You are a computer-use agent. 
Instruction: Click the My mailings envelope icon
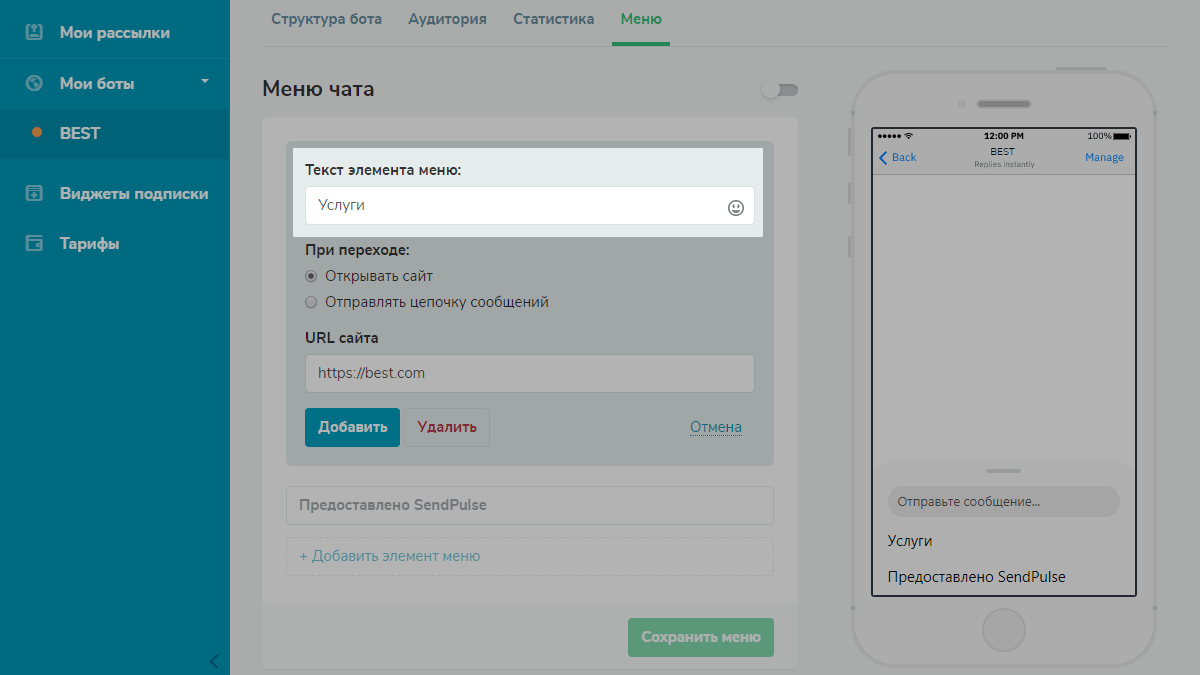(x=34, y=32)
